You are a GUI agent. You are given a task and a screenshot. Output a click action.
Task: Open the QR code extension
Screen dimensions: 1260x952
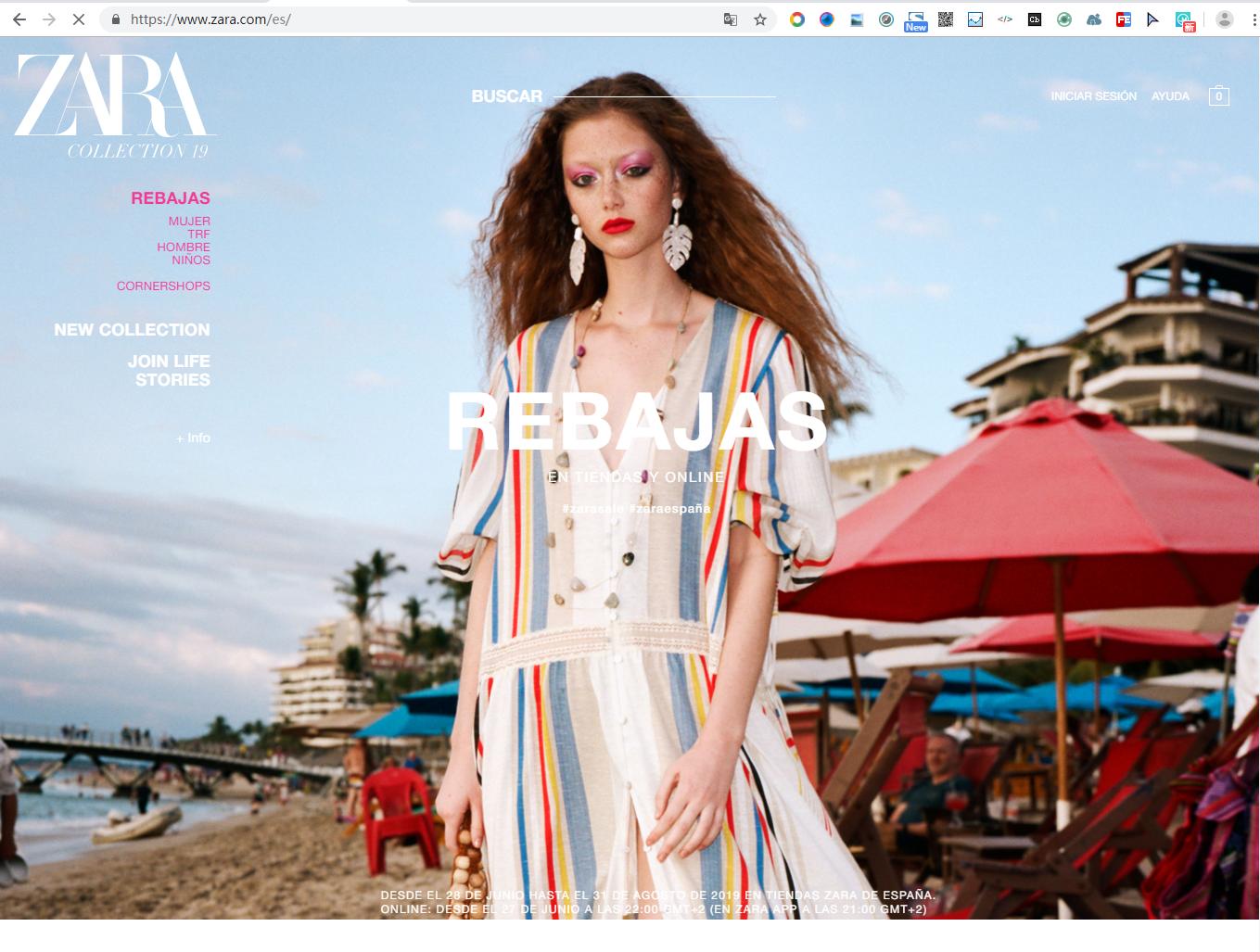[946, 19]
